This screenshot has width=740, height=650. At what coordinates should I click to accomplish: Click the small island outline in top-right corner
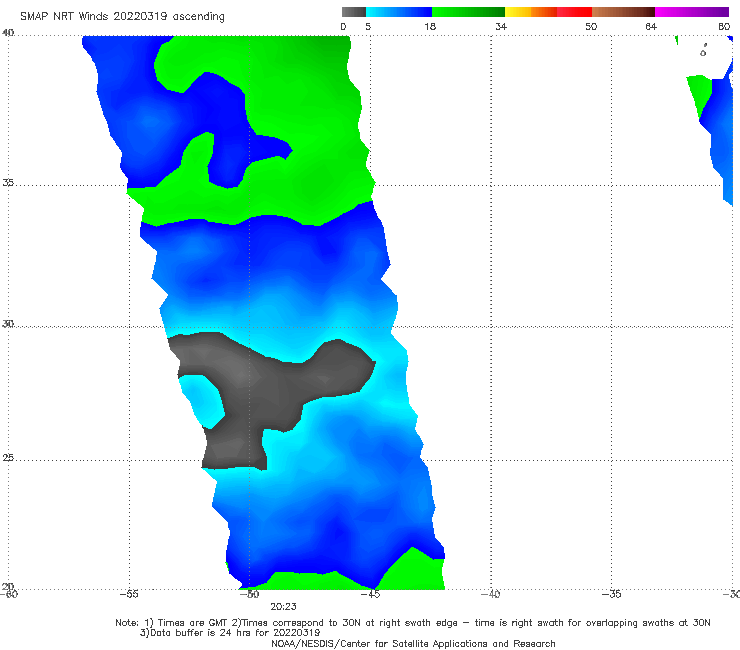coord(703,51)
